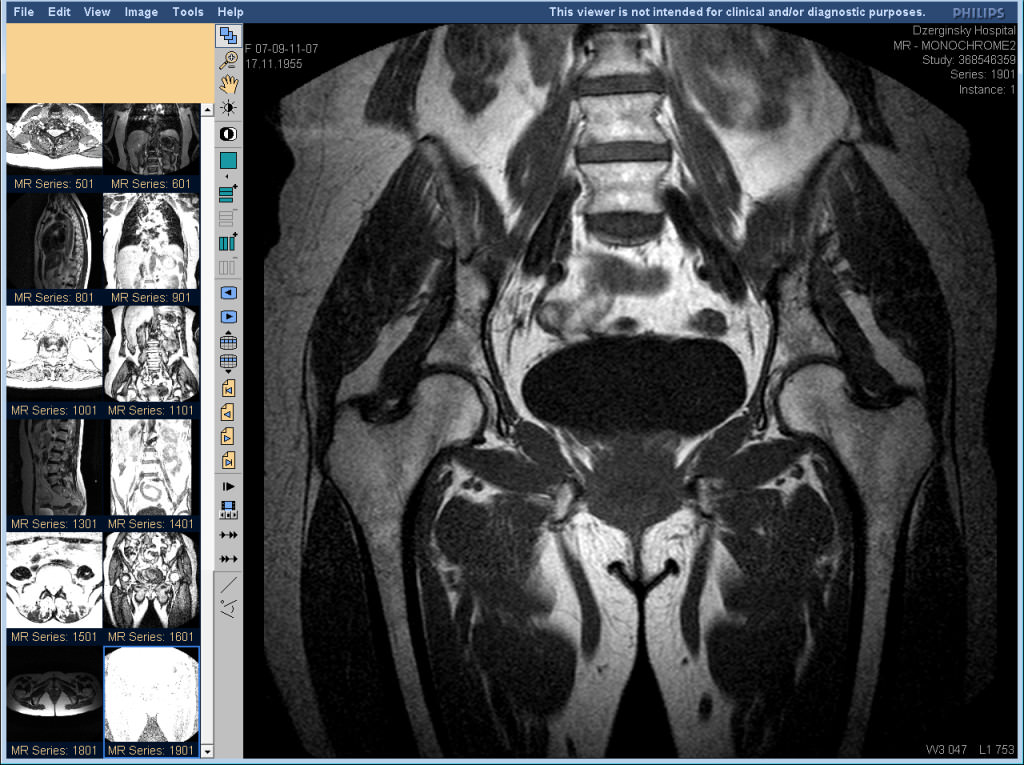The width and height of the screenshot is (1024, 765).
Task: Select the pan hand tool
Action: pos(228,84)
